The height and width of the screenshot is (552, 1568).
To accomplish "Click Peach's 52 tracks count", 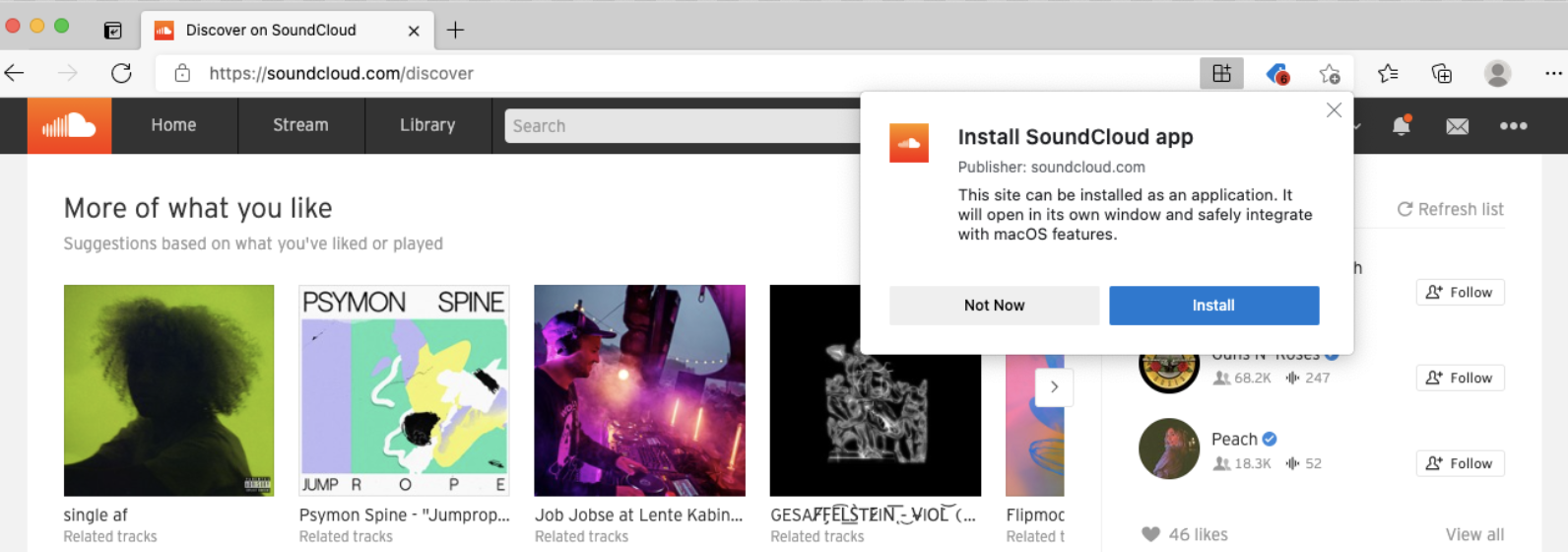I will pos(1303,463).
